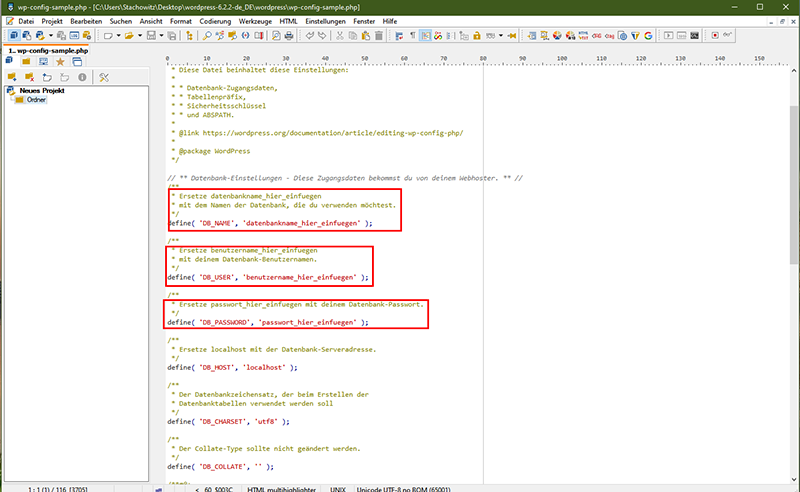The image size is (800, 492).
Task: Click the Copy icon in toolbar
Action: 353,36
